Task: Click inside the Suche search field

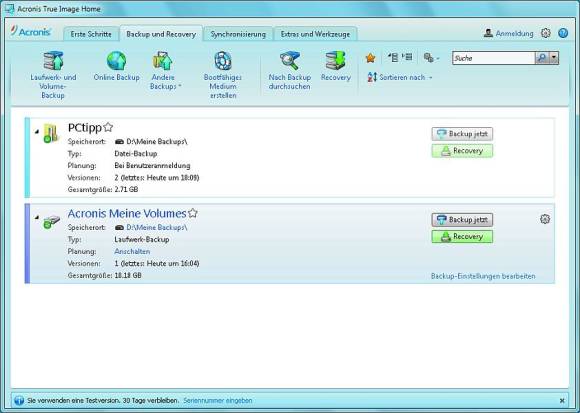Action: coord(493,58)
